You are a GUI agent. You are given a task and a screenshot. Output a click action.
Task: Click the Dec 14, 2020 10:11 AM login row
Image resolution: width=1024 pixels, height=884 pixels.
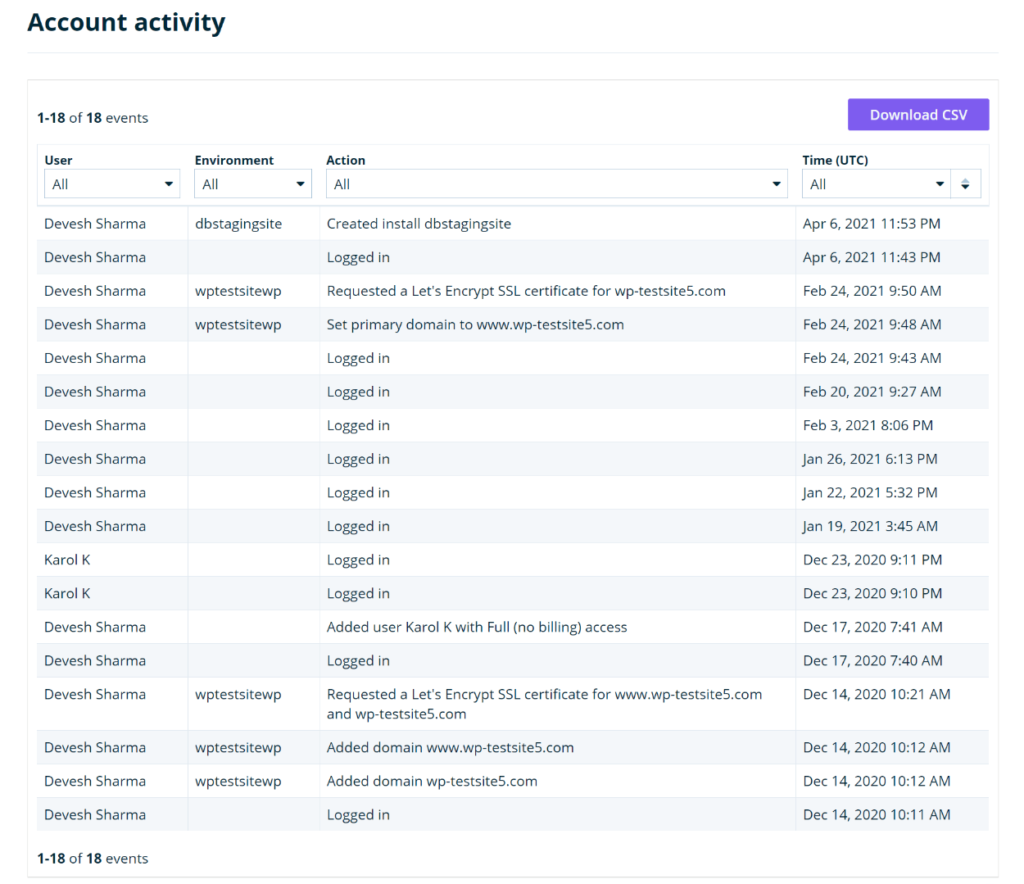coord(358,815)
